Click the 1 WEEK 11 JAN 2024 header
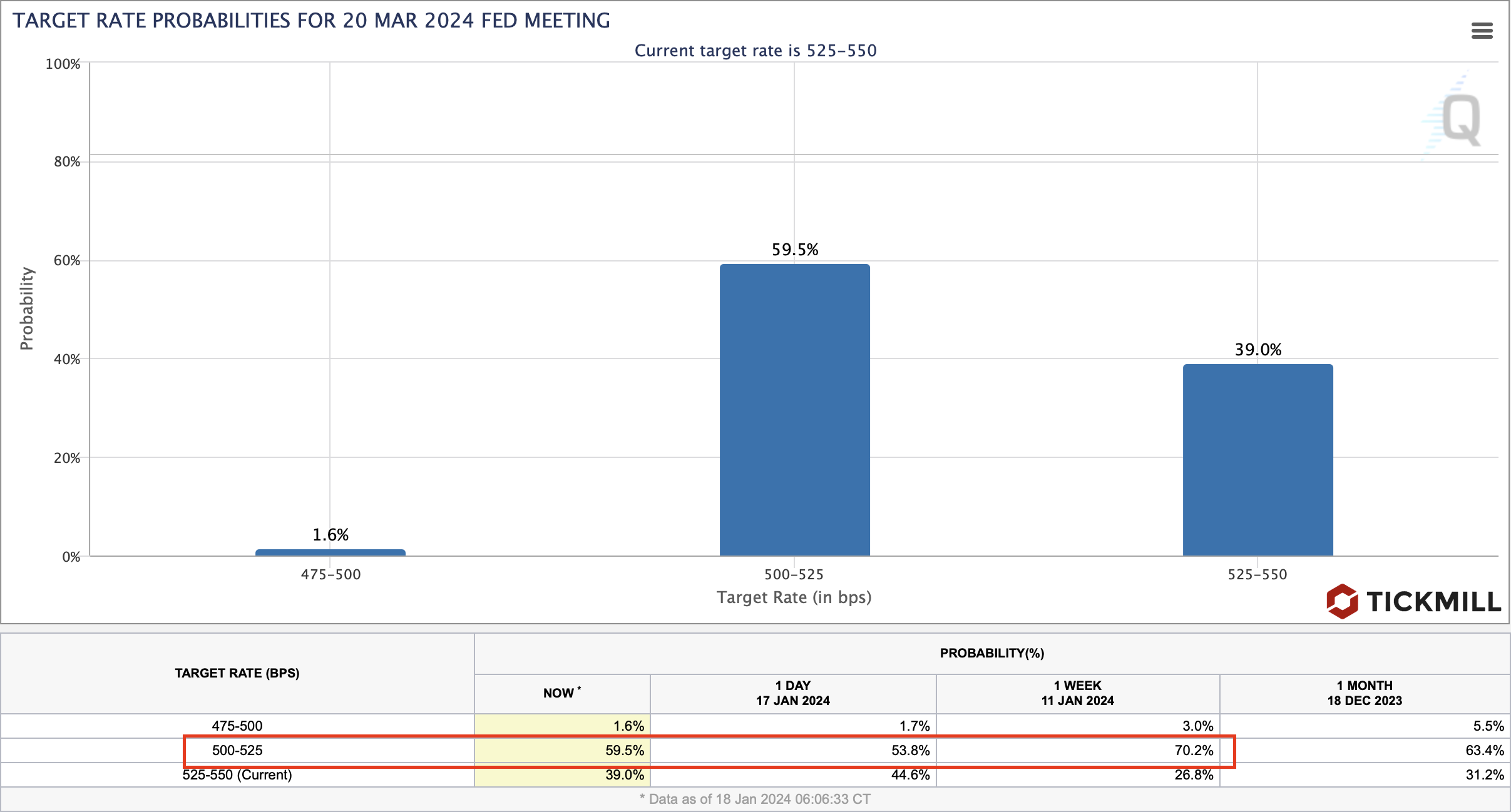The image size is (1511, 812). 1077,693
